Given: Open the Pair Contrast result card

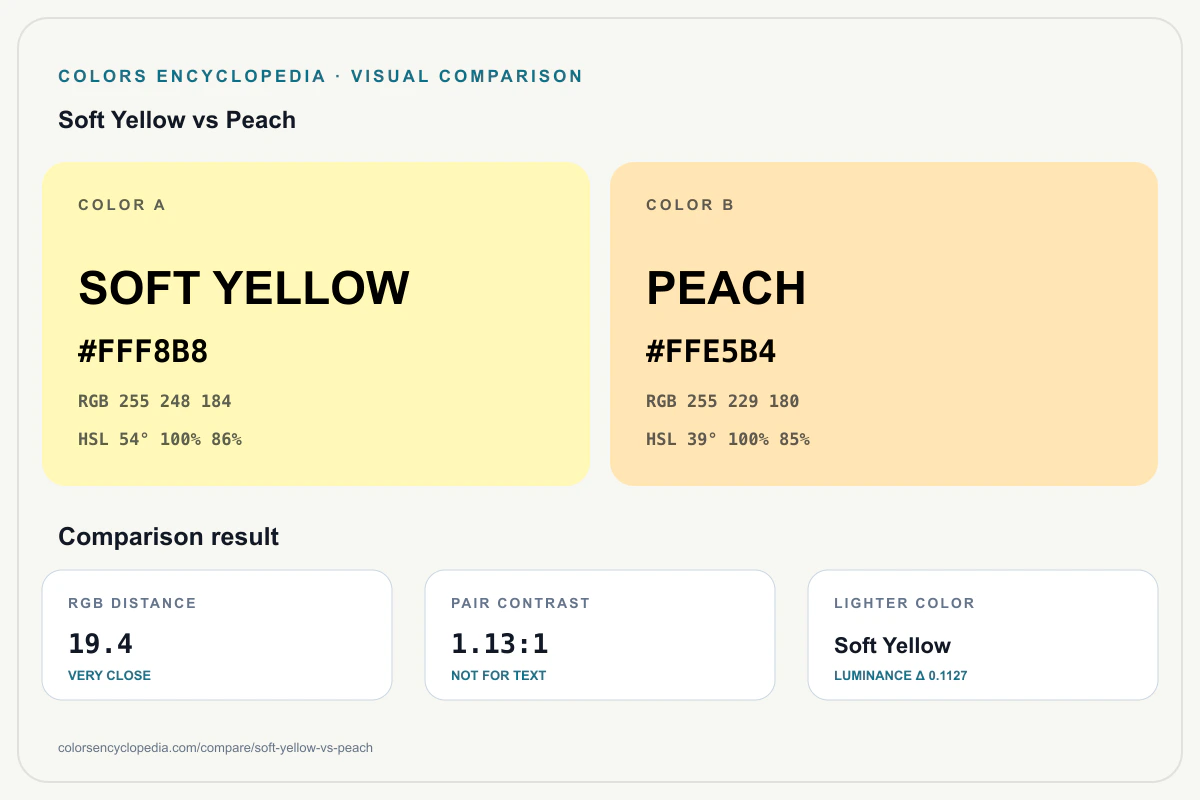Looking at the screenshot, I should coord(600,635).
